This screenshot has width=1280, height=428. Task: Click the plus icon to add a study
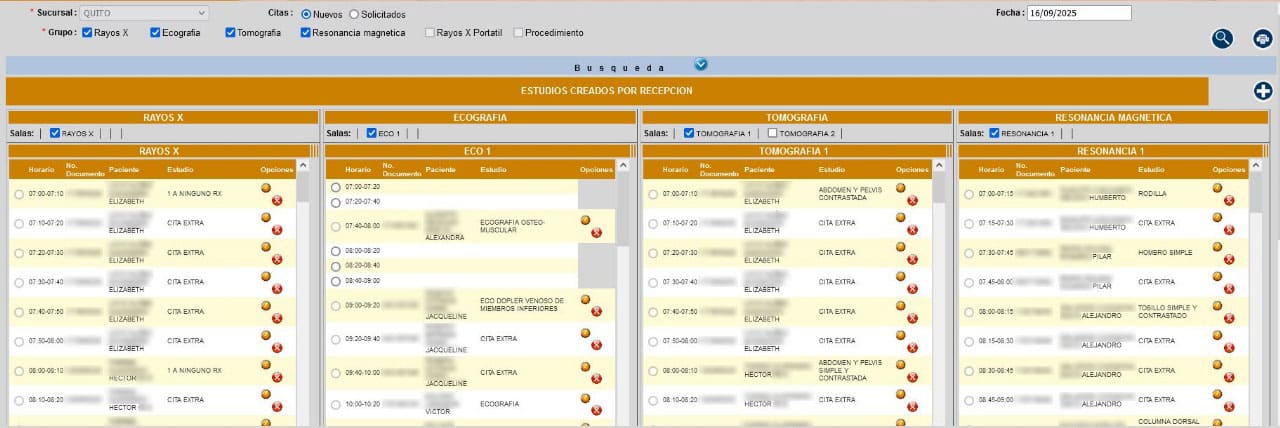click(x=1264, y=91)
